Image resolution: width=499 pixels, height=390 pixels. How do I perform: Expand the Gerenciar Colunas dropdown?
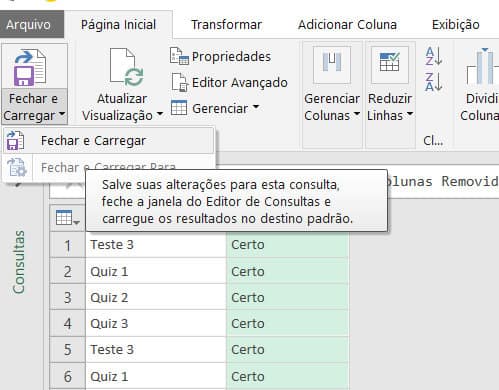click(x=356, y=114)
